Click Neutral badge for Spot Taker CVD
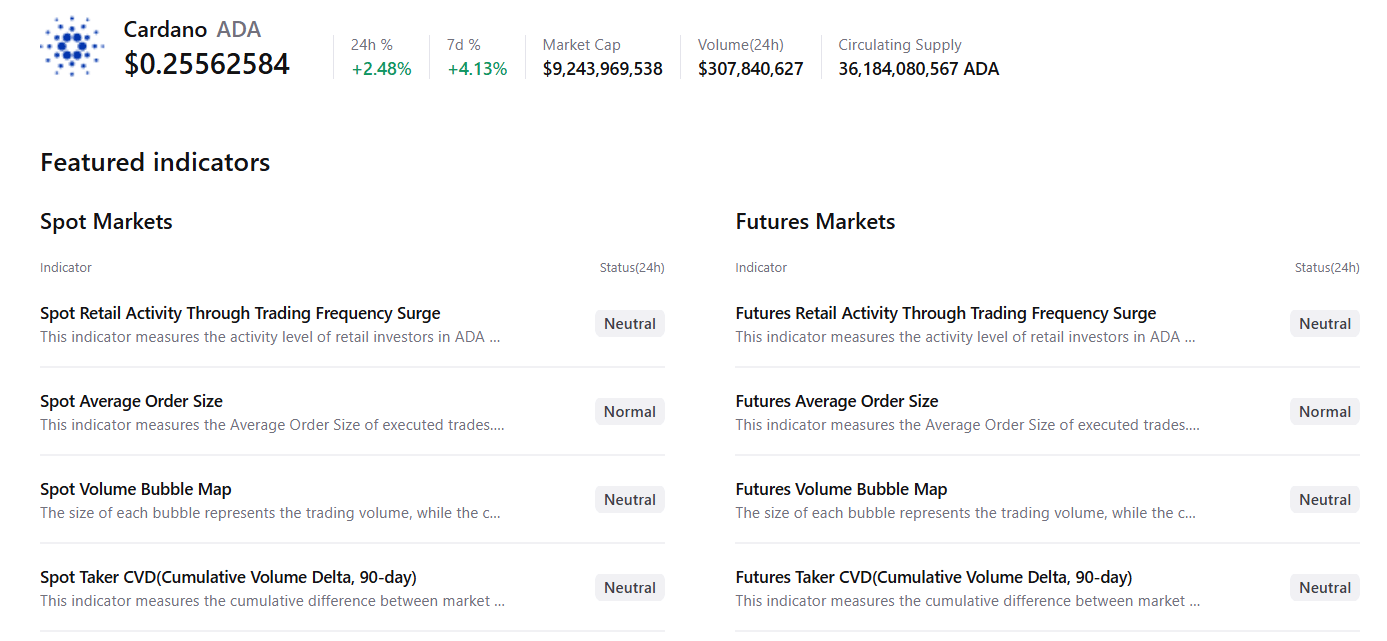The height and width of the screenshot is (641, 1387). [630, 588]
